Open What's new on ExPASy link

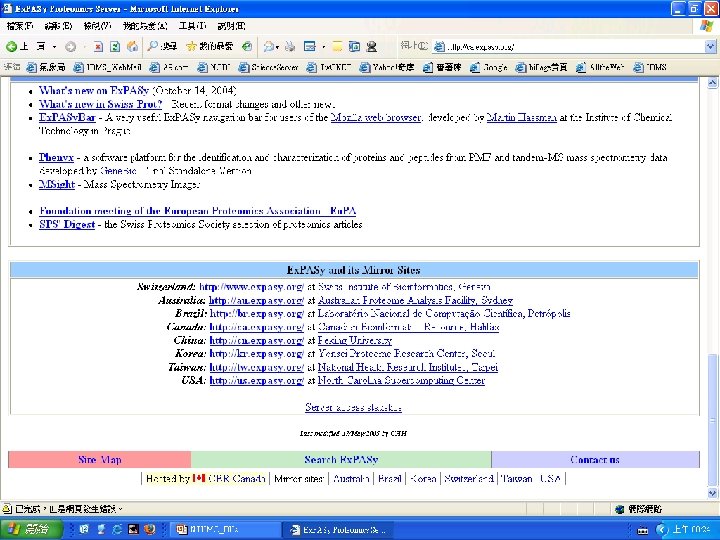94,90
